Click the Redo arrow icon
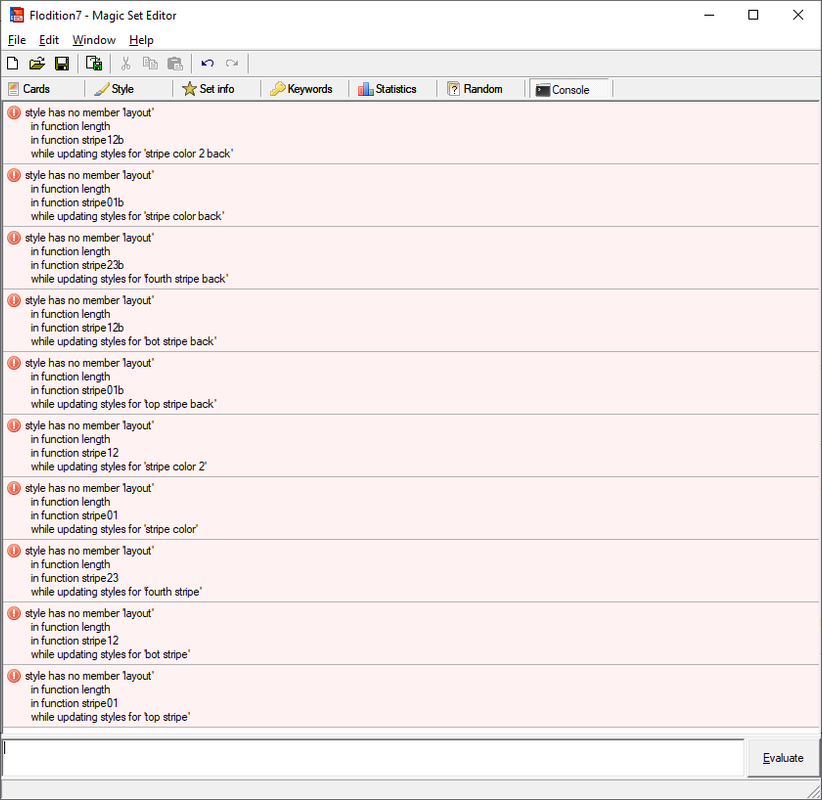 pos(232,63)
